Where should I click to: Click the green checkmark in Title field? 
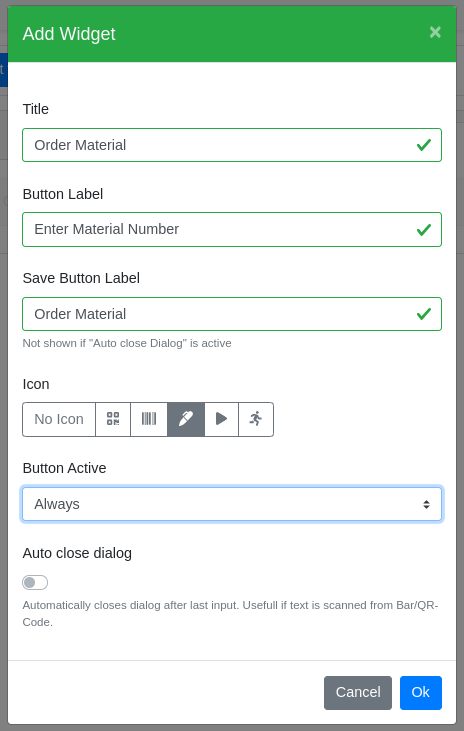tap(423, 145)
